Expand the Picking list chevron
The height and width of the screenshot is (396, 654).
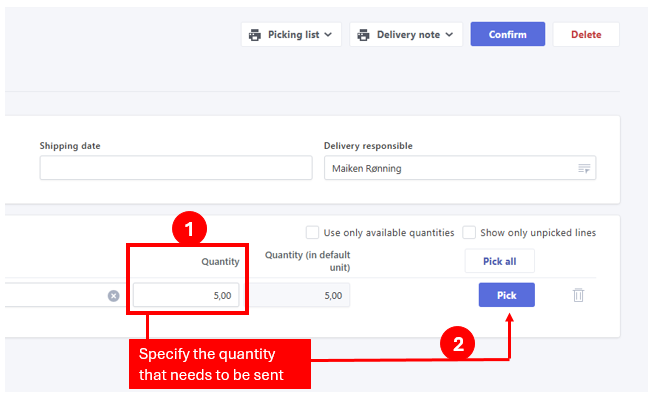click(x=328, y=35)
